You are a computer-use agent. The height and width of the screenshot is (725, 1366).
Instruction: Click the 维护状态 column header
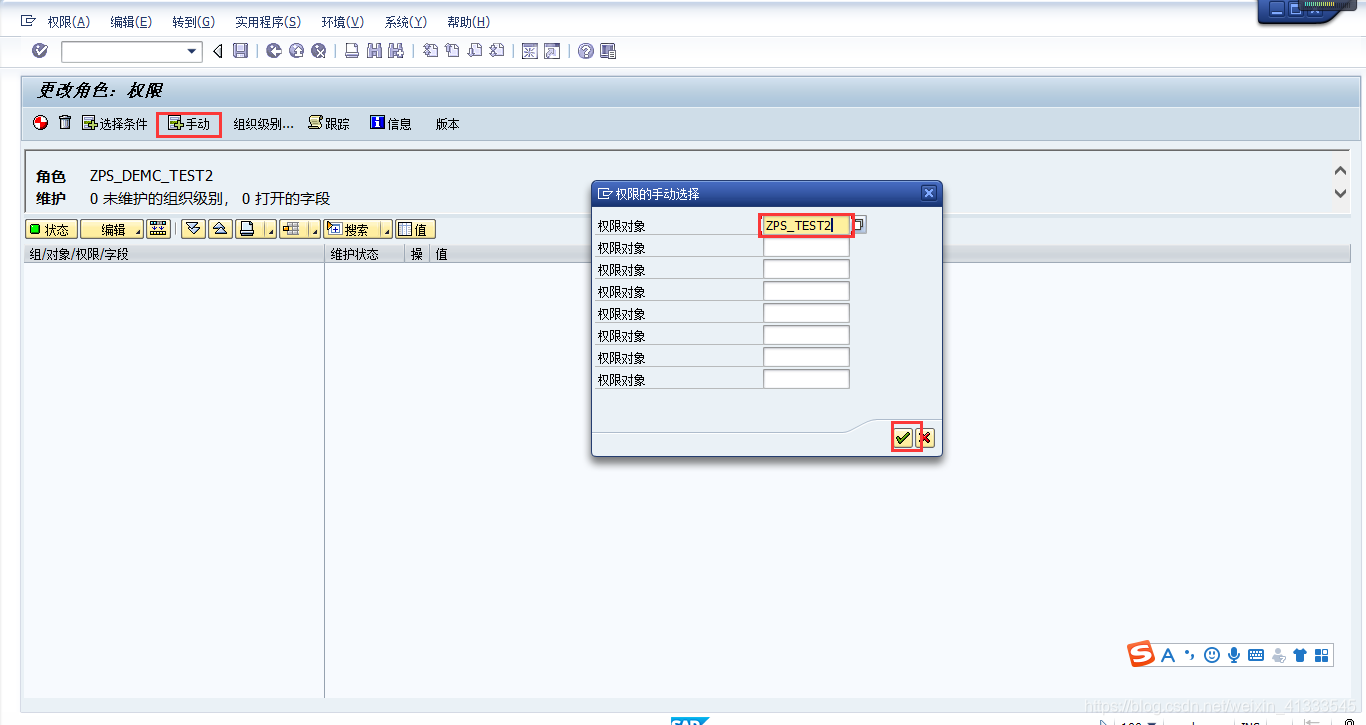(x=365, y=254)
